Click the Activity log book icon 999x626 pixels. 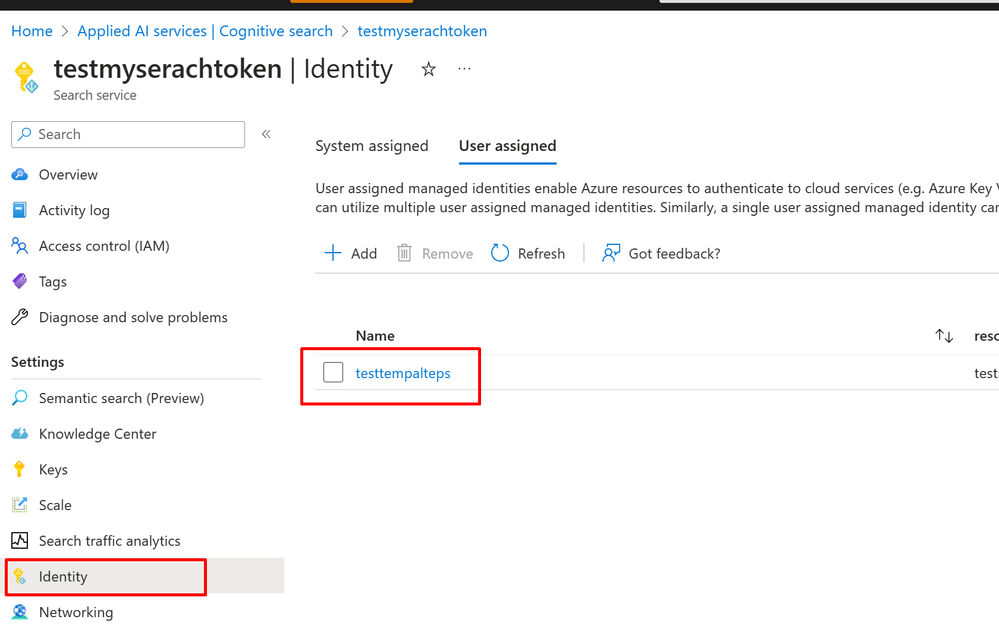tap(20, 210)
